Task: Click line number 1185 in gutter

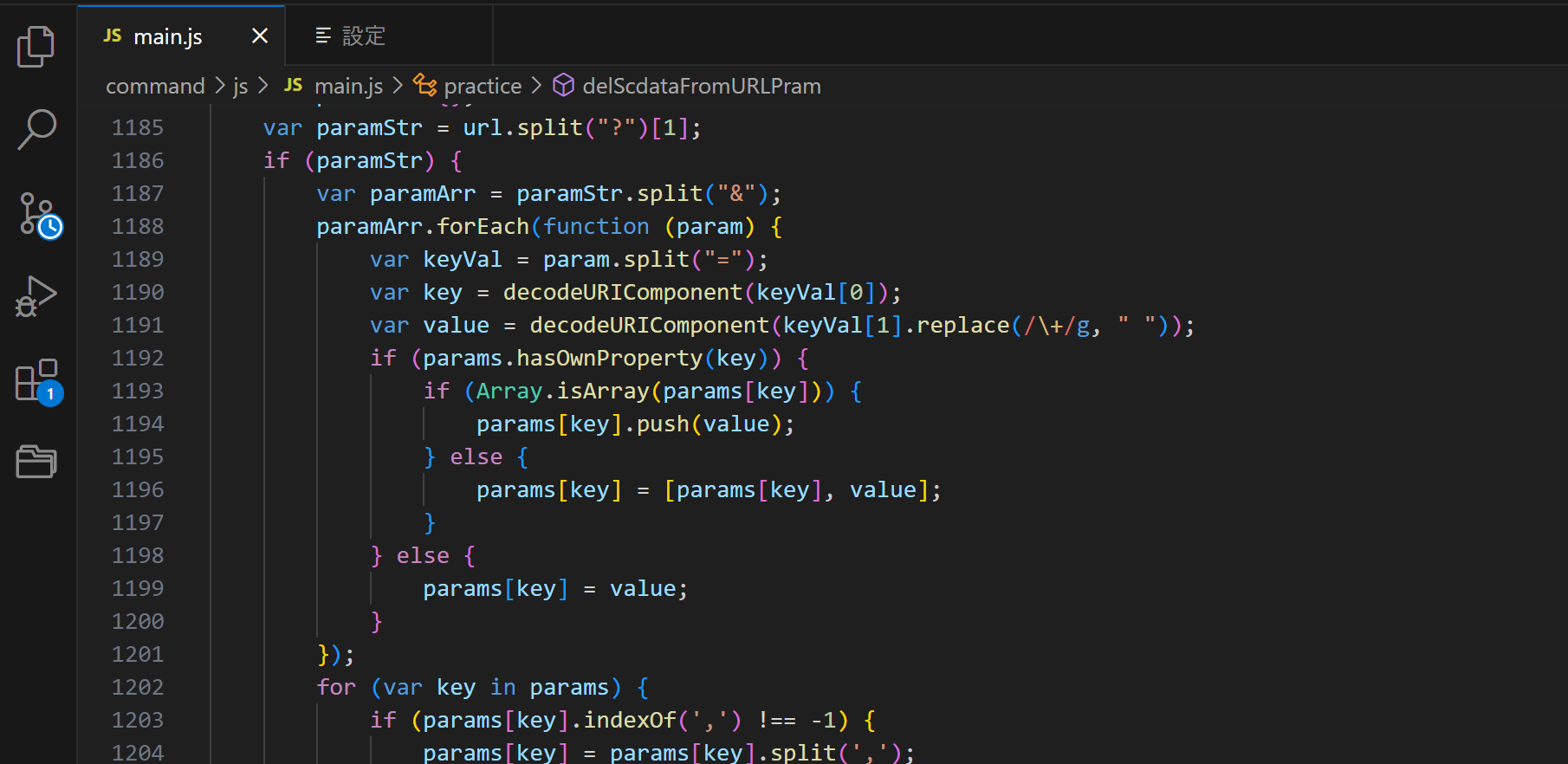Action: [138, 127]
